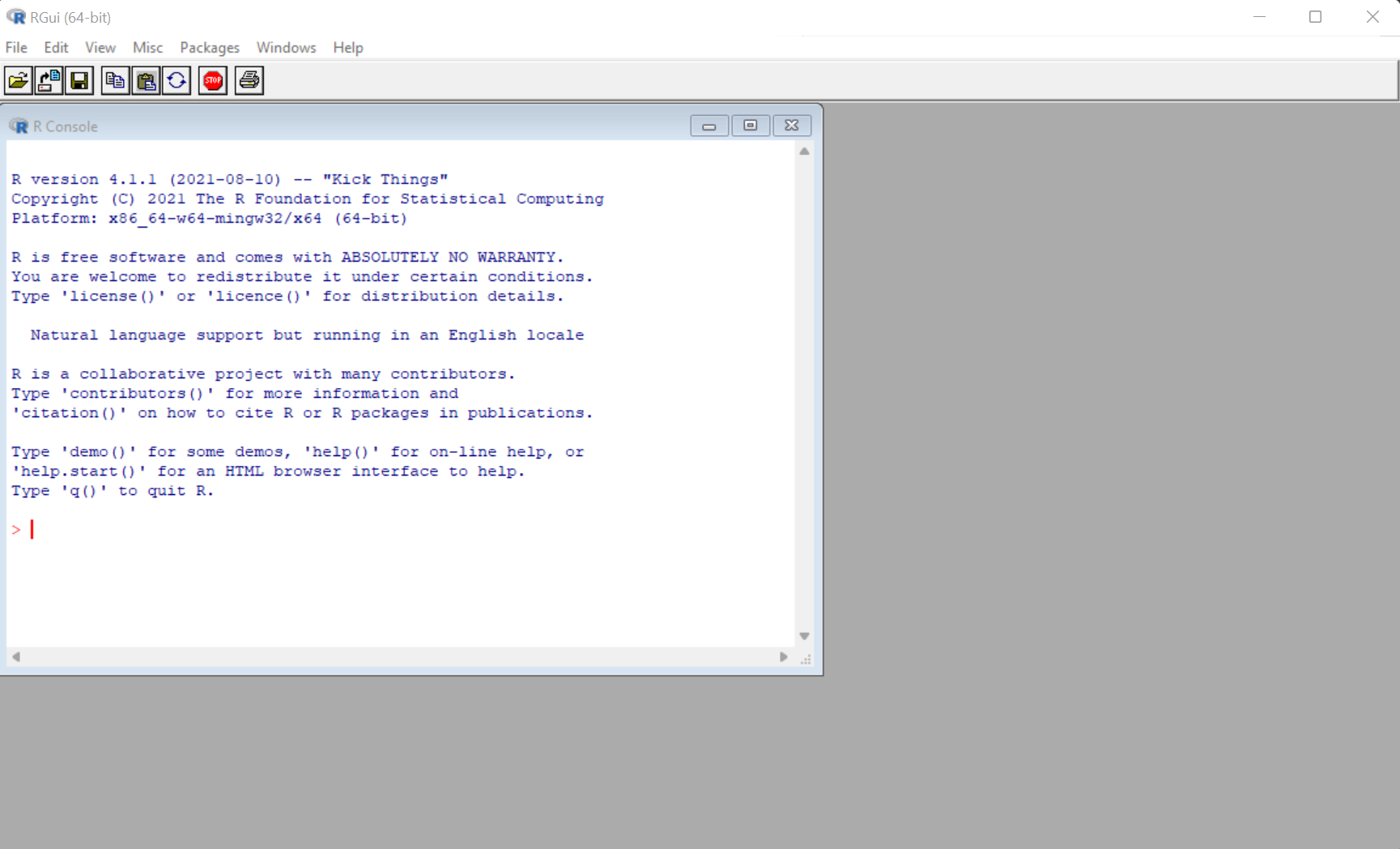
Task: Click the Copyright 2021 R Foundation line
Action: tap(308, 199)
